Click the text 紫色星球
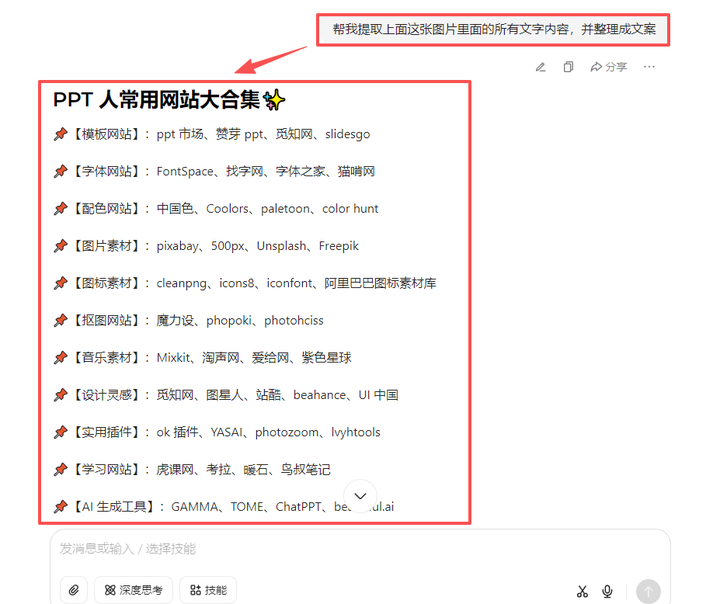This screenshot has width=720, height=604. click(x=326, y=357)
